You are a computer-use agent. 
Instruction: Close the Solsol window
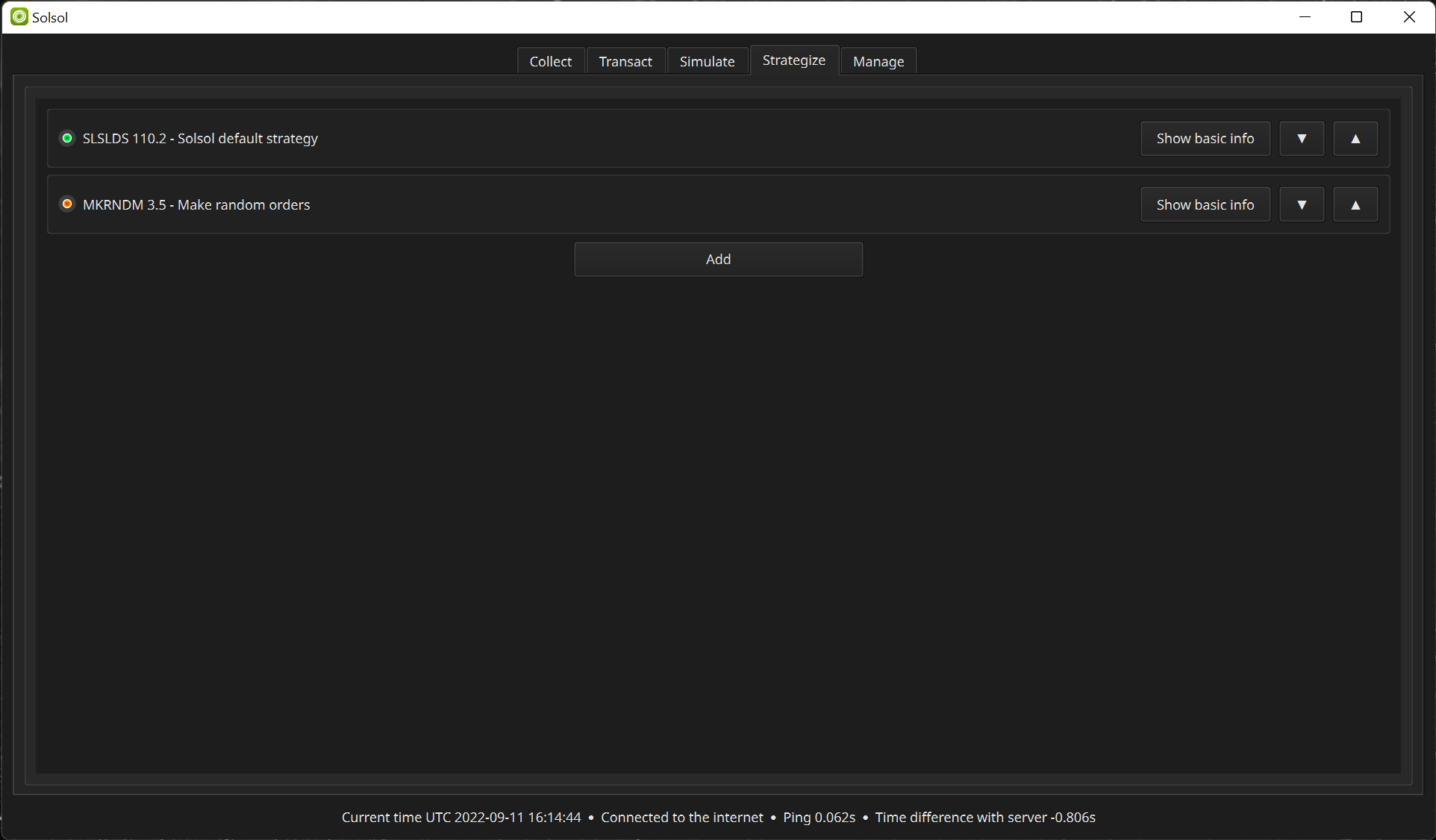tap(1409, 17)
